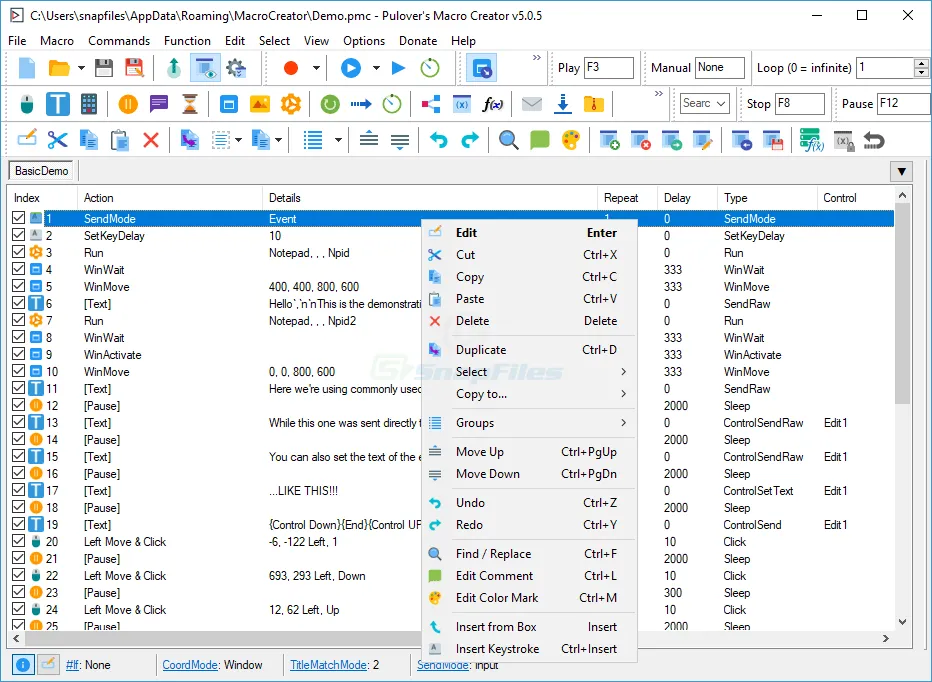The width and height of the screenshot is (932, 682).
Task: Click the envelope email command icon
Action: click(531, 104)
